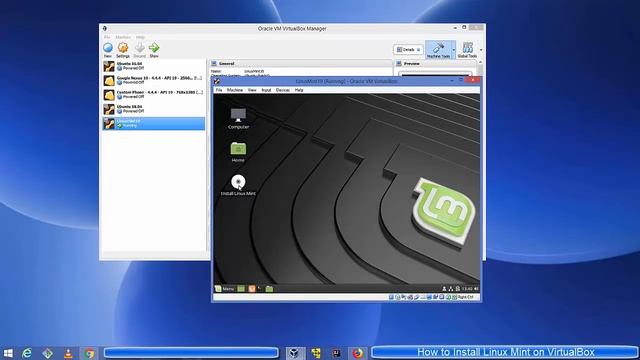Click the Computer desktop icon in Mint
Image resolution: width=640 pixels, height=360 pixels.
click(238, 119)
